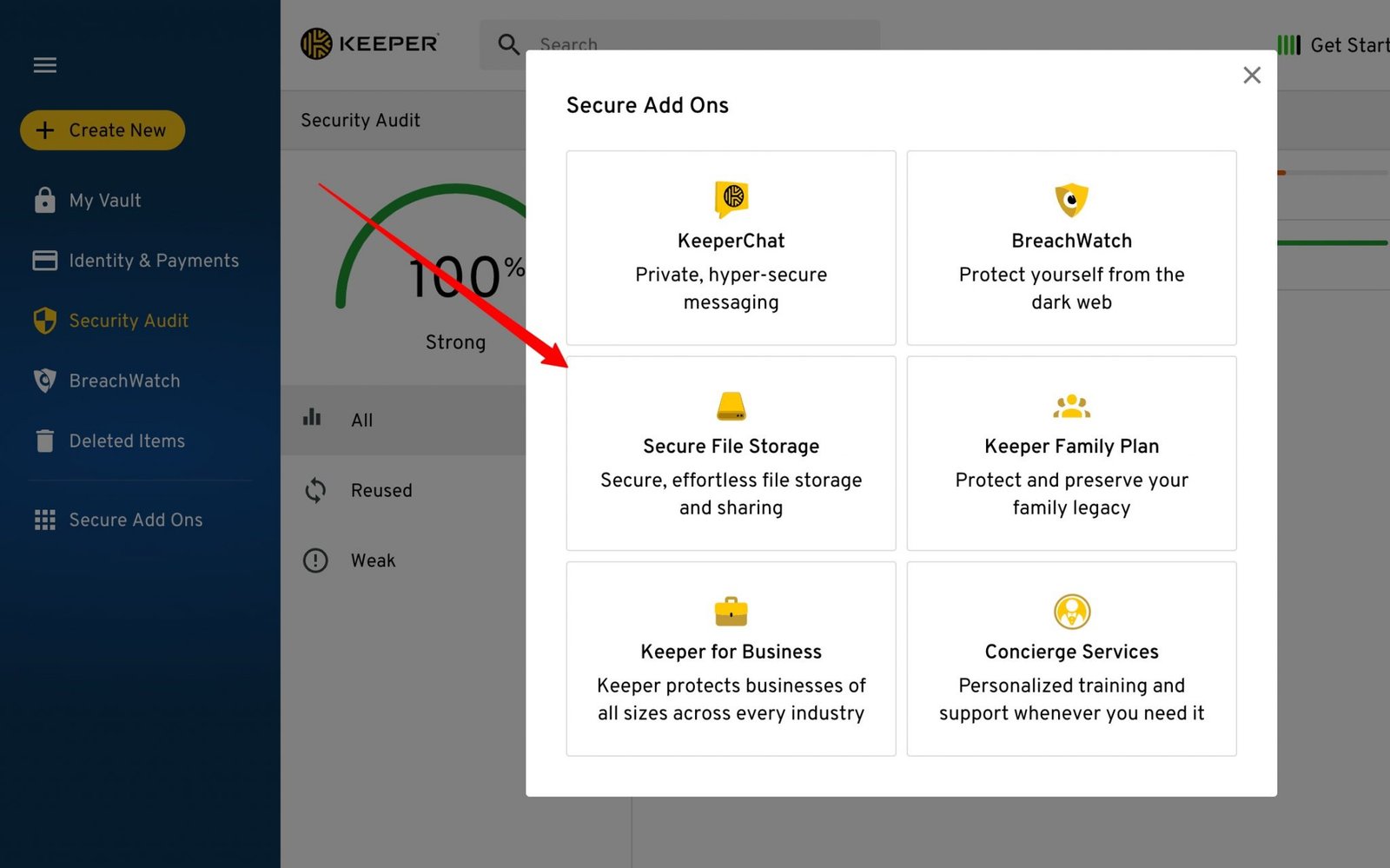Go to Identity & Payments
The height and width of the screenshot is (868, 1390).
coord(153,261)
